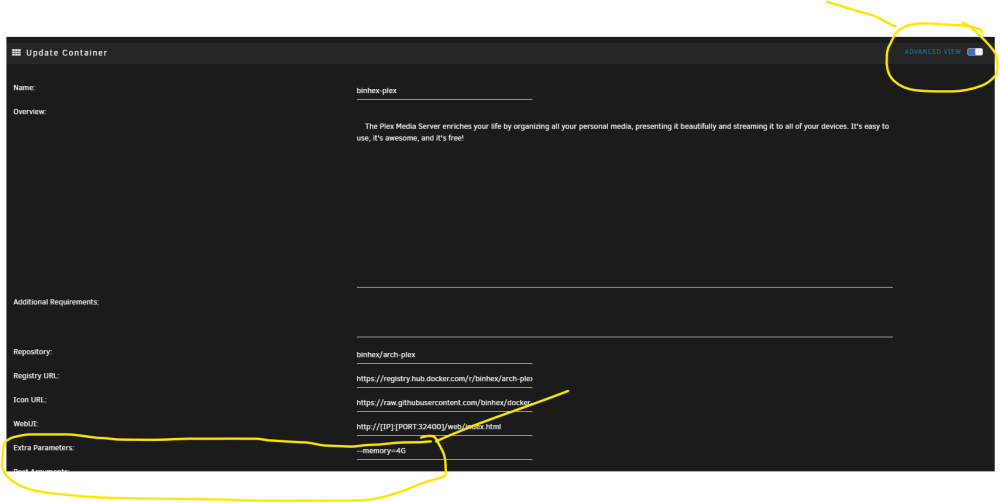Click the Overview: label
The width and height of the screenshot is (1000, 503).
coord(30,112)
